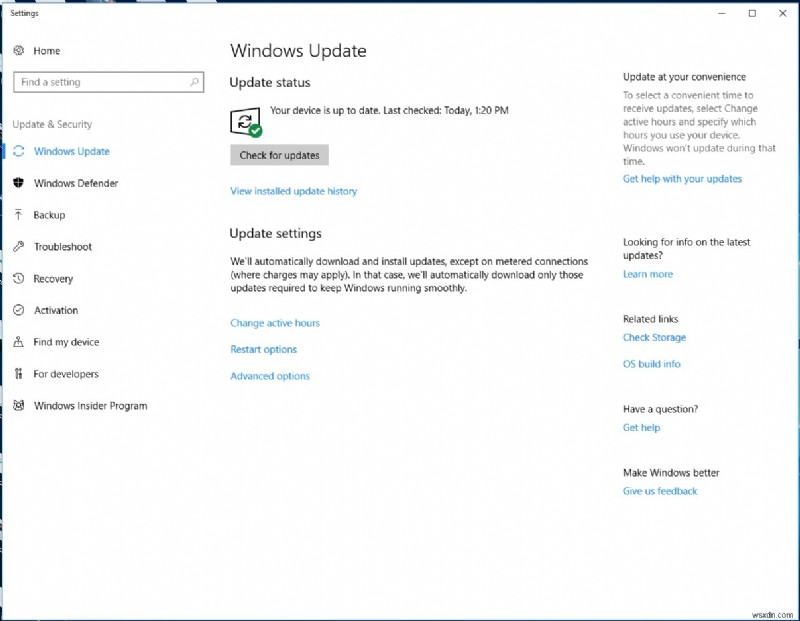Go to the Backup settings page
Image resolution: width=800 pixels, height=621 pixels.
click(x=49, y=215)
